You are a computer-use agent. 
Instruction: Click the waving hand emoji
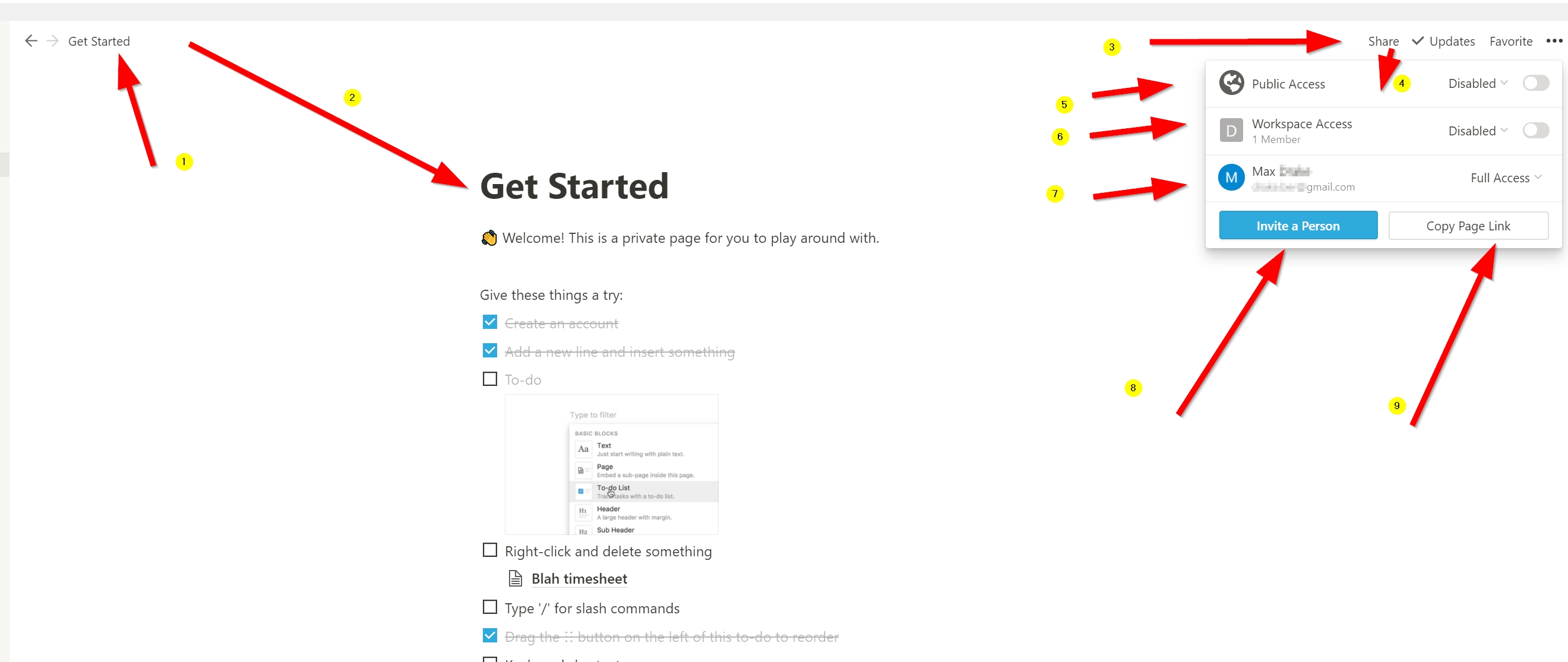pos(489,238)
